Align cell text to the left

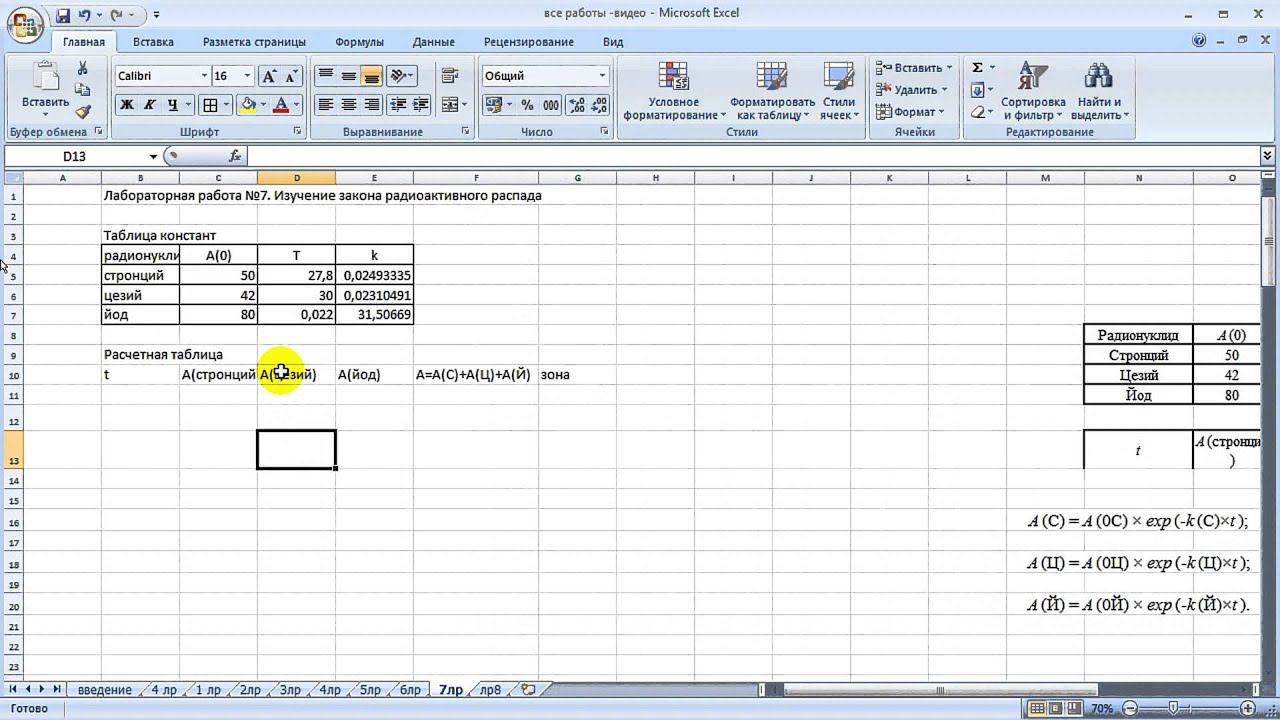point(325,104)
